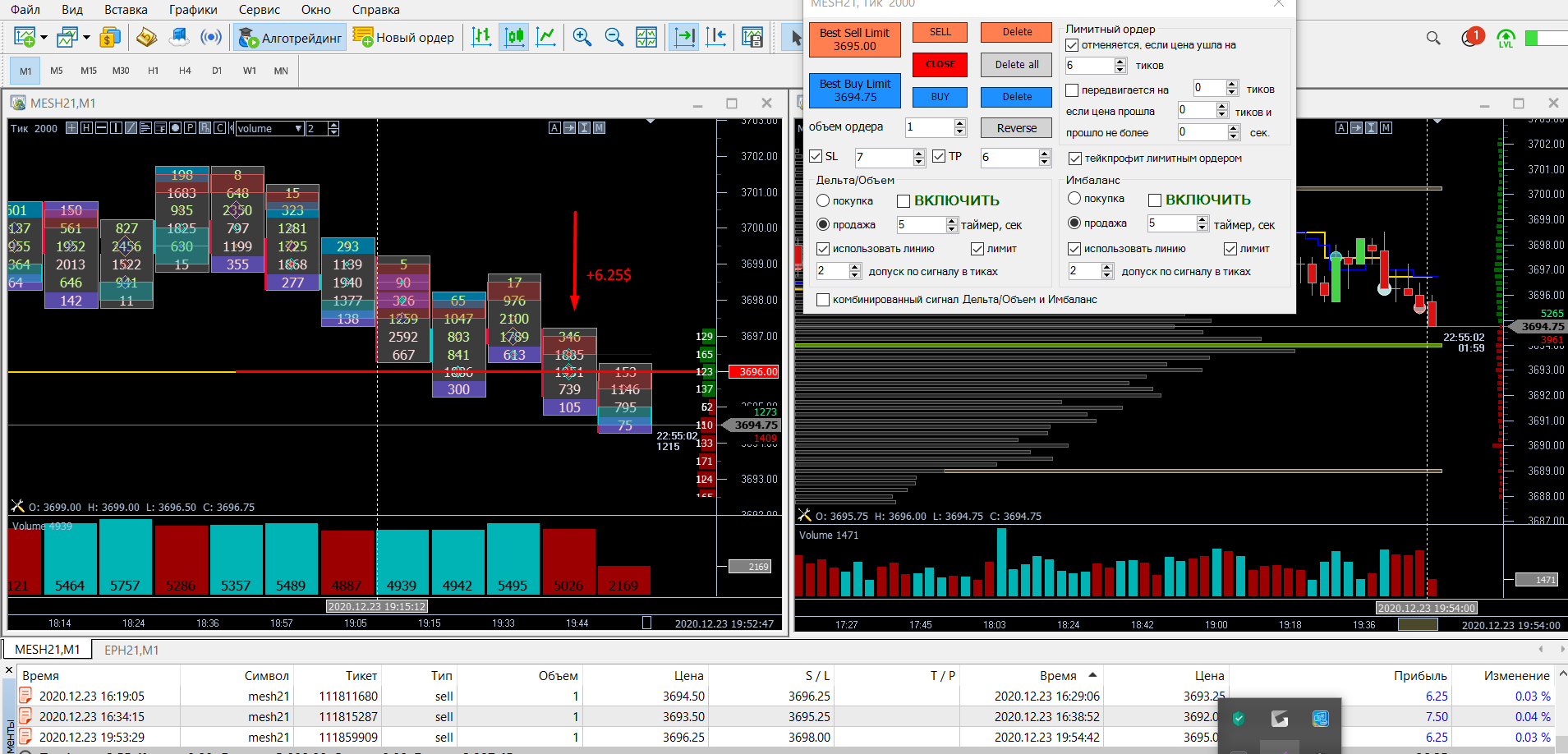
Task: Select 'покупка' radio under Дельта/Объем
Action: coord(823,200)
